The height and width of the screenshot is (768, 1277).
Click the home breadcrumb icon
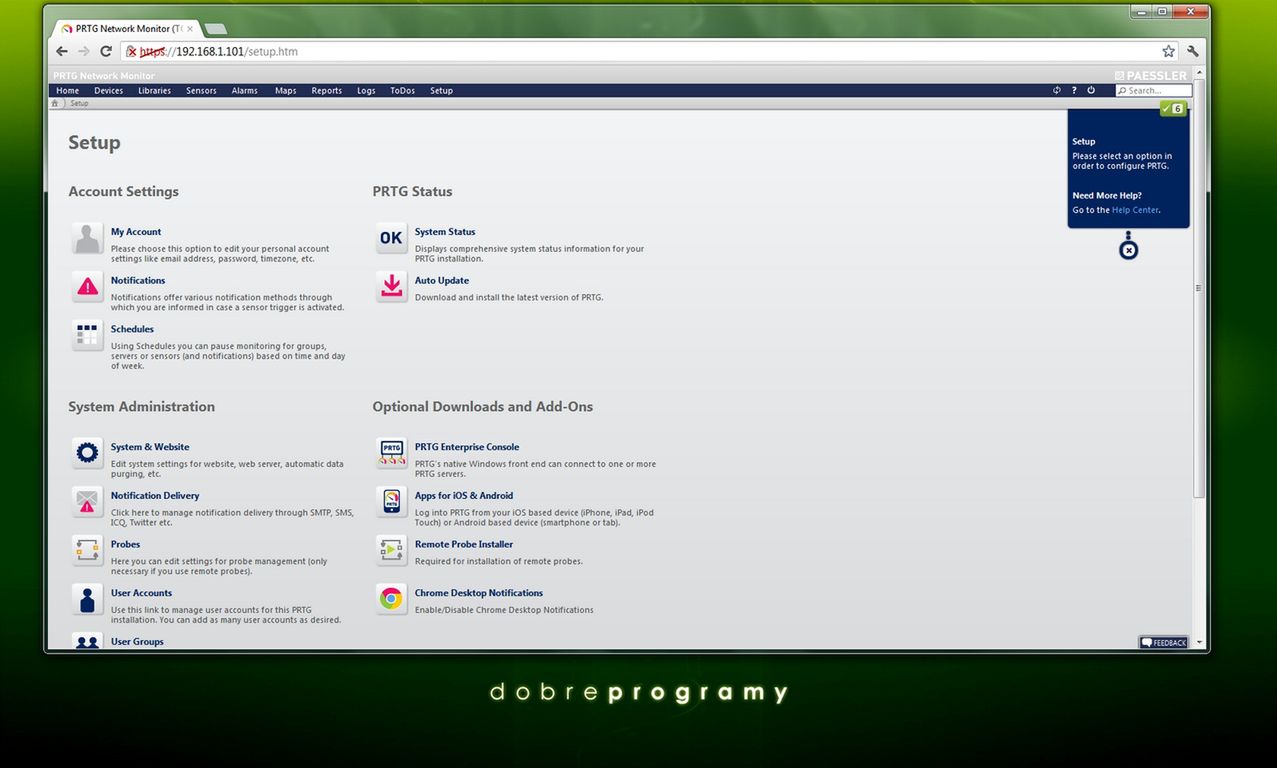(55, 103)
